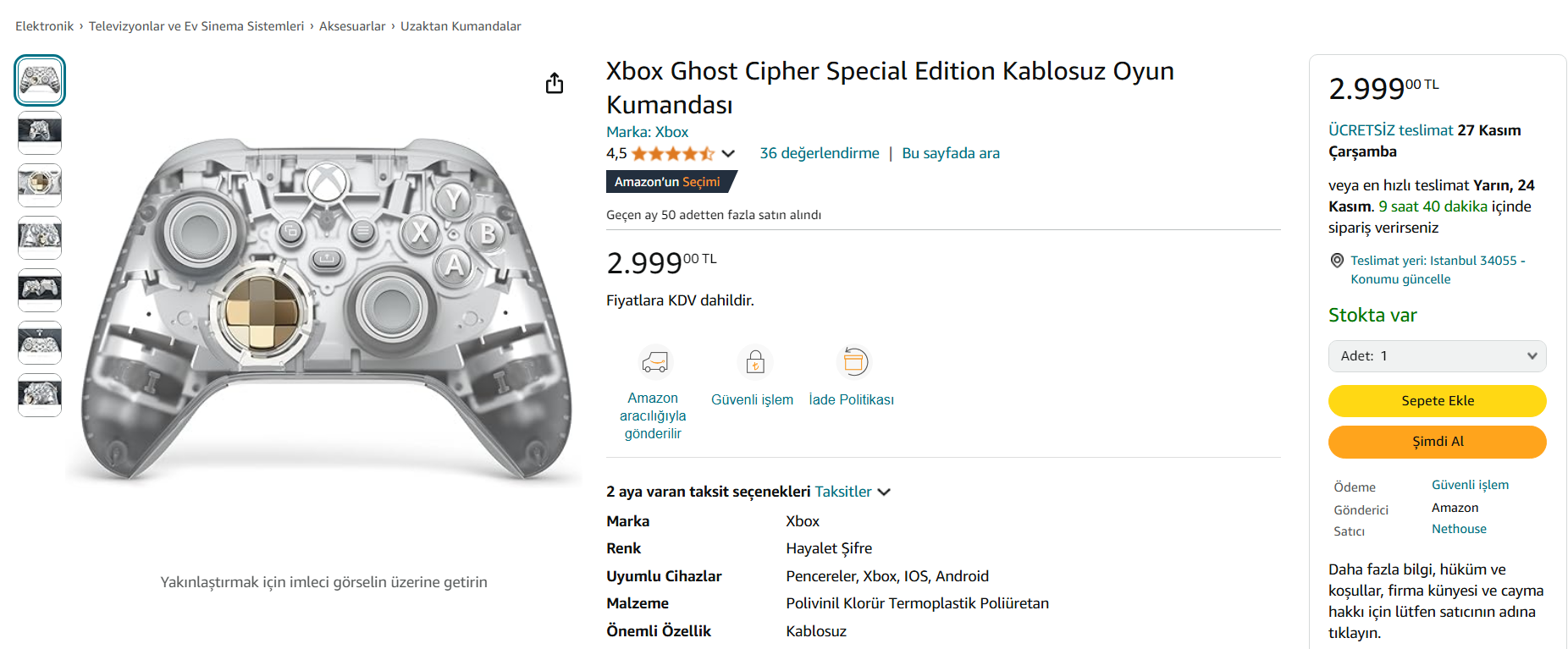Click the share icon above product image
Screen dimensions: 1568x649
(x=555, y=83)
